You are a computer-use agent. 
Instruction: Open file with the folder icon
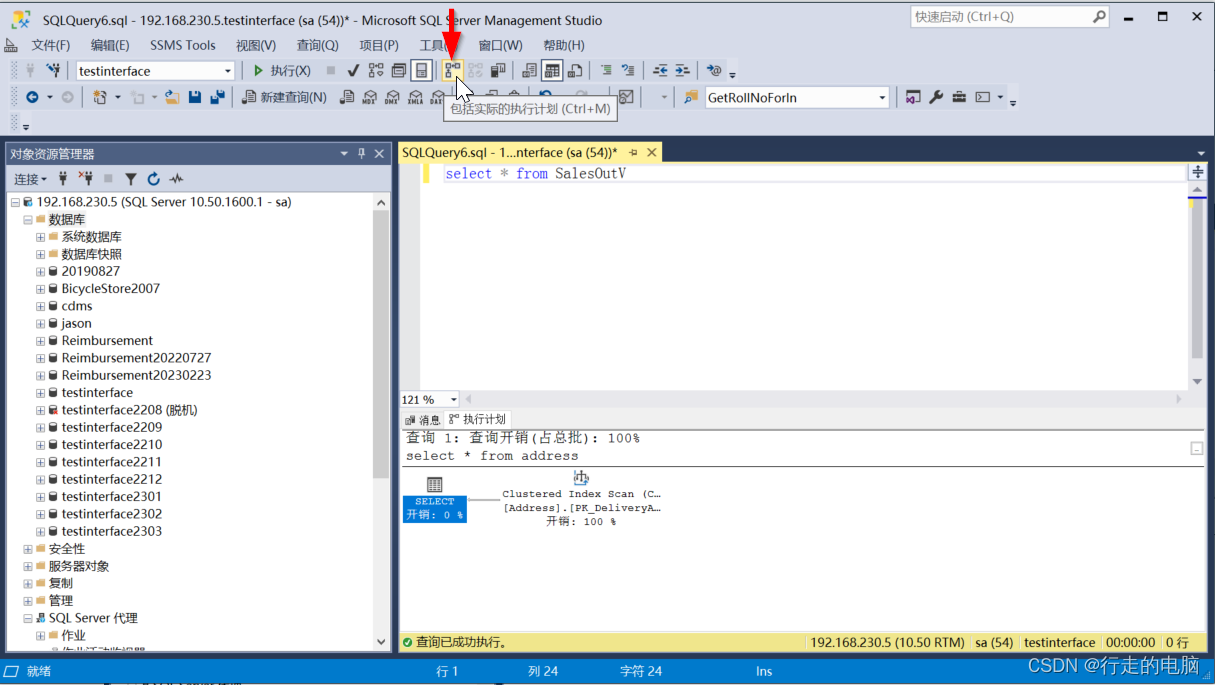(x=172, y=97)
